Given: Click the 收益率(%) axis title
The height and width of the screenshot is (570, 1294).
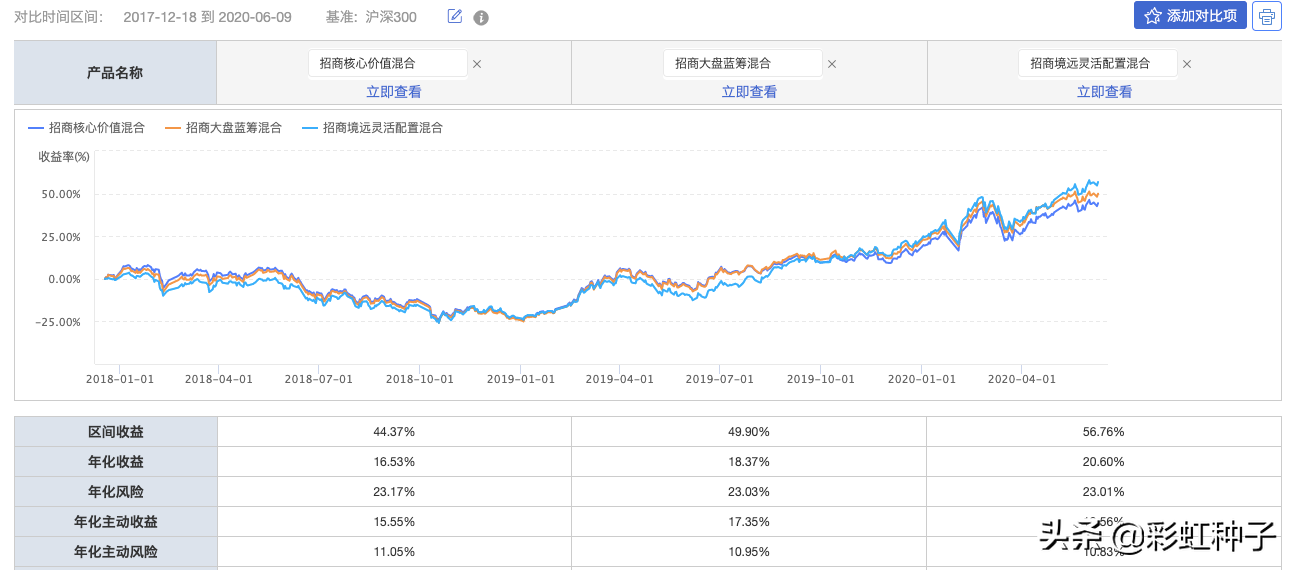Looking at the screenshot, I should [x=64, y=156].
